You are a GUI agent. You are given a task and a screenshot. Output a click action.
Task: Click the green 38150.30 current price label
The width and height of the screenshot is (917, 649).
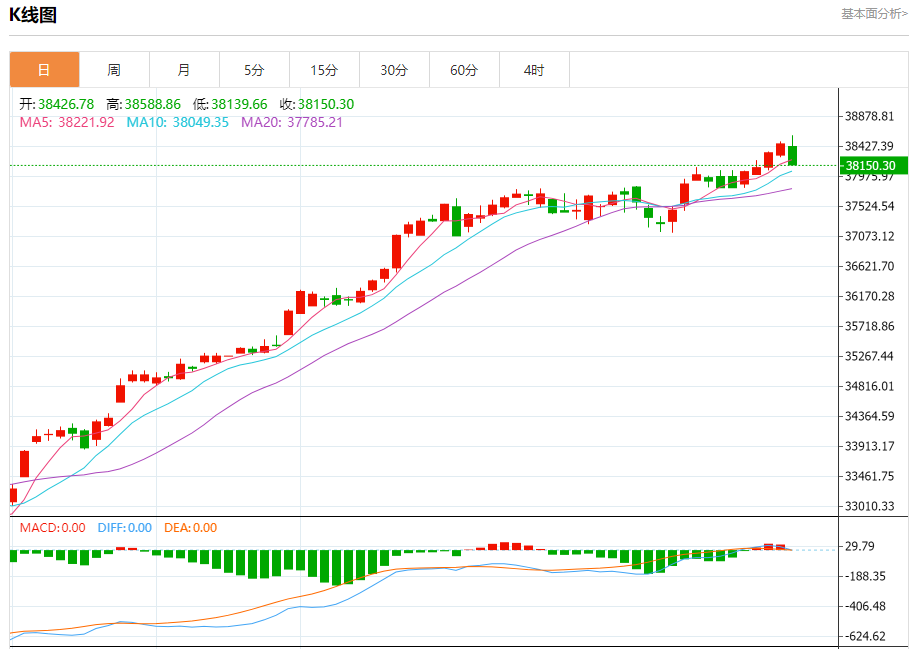click(874, 165)
